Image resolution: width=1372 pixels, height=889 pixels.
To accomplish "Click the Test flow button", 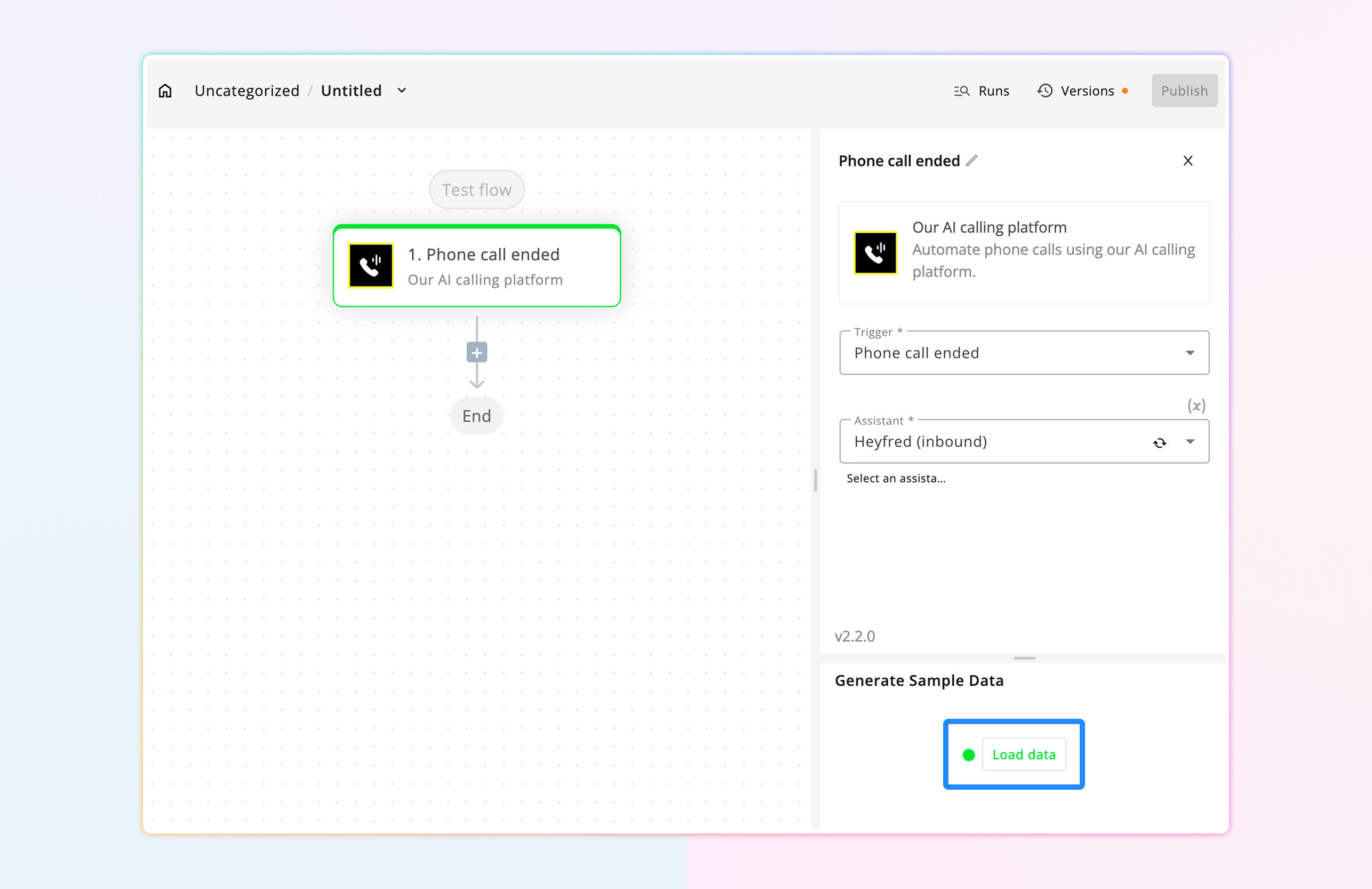I will click(x=476, y=189).
